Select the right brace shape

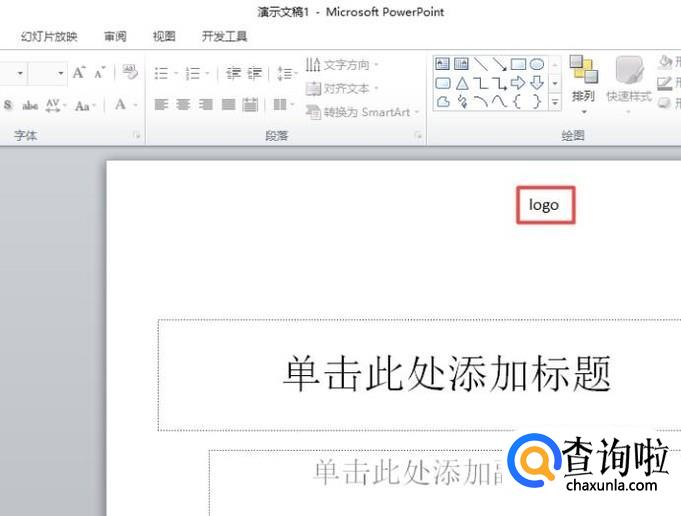click(x=537, y=102)
